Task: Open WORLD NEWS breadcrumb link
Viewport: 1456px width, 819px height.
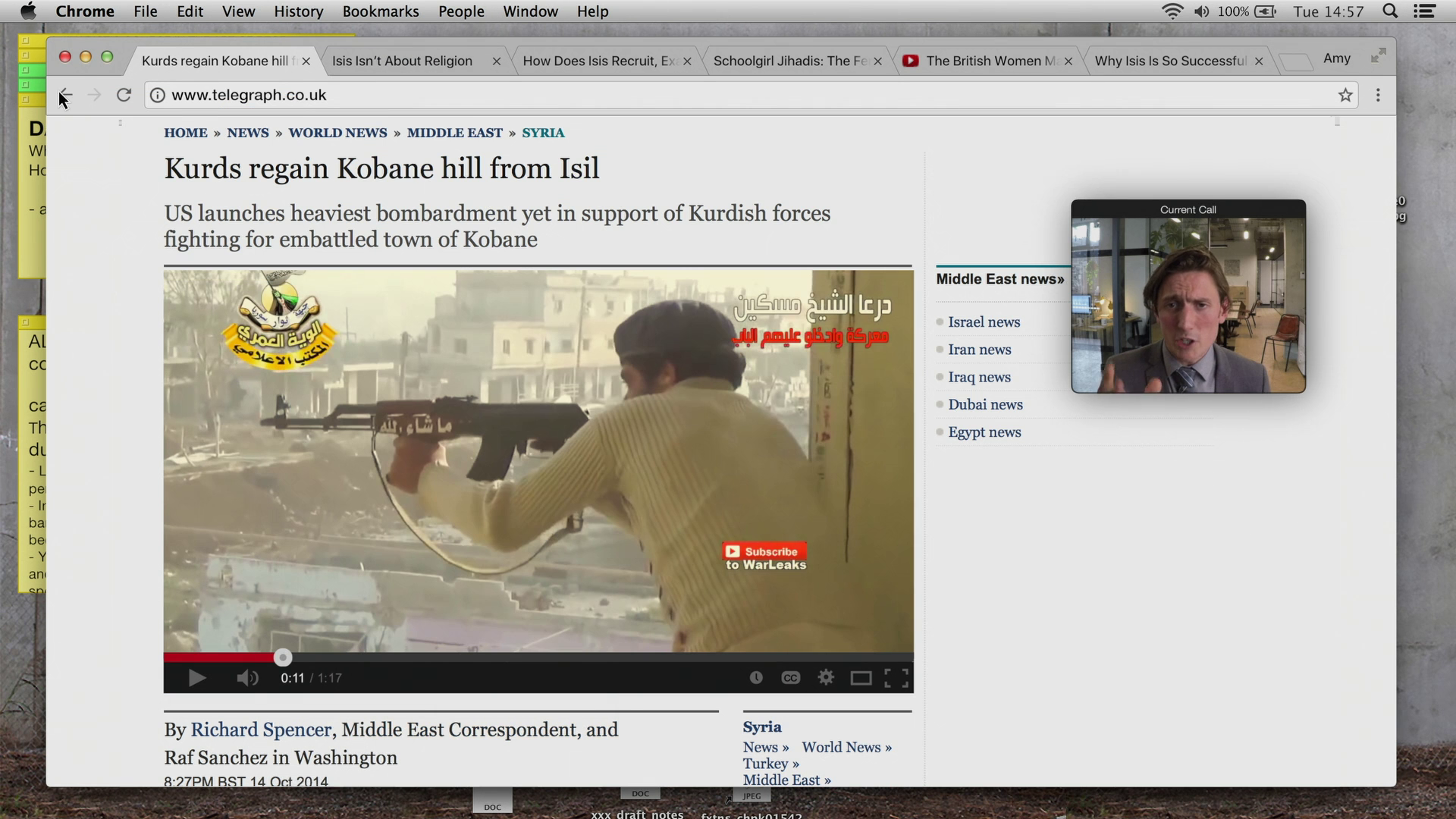Action: point(337,133)
